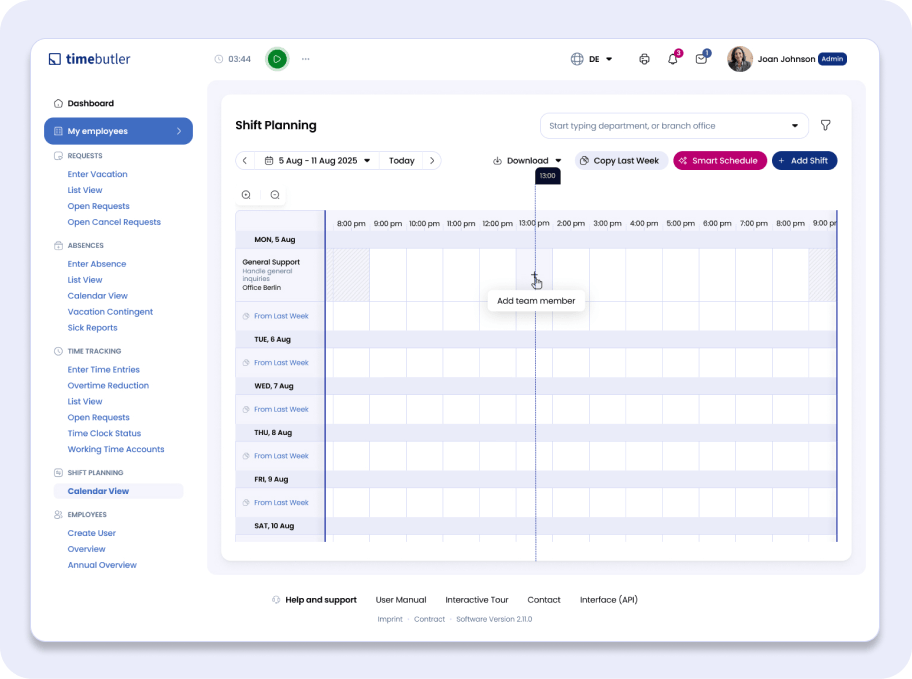912x679 pixels.
Task: Go to previous week arrow
Action: pos(245,161)
